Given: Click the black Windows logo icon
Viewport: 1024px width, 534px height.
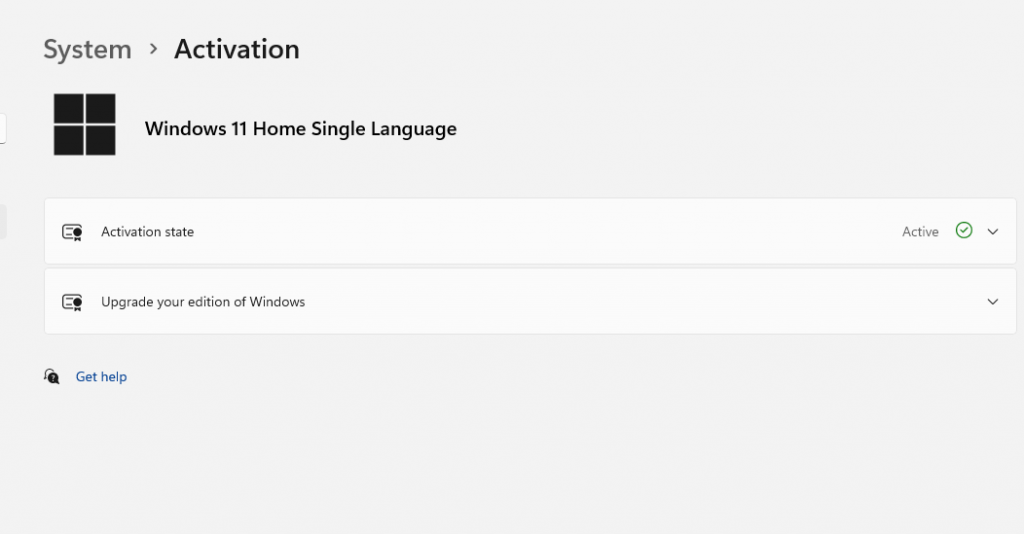Looking at the screenshot, I should (x=84, y=124).
